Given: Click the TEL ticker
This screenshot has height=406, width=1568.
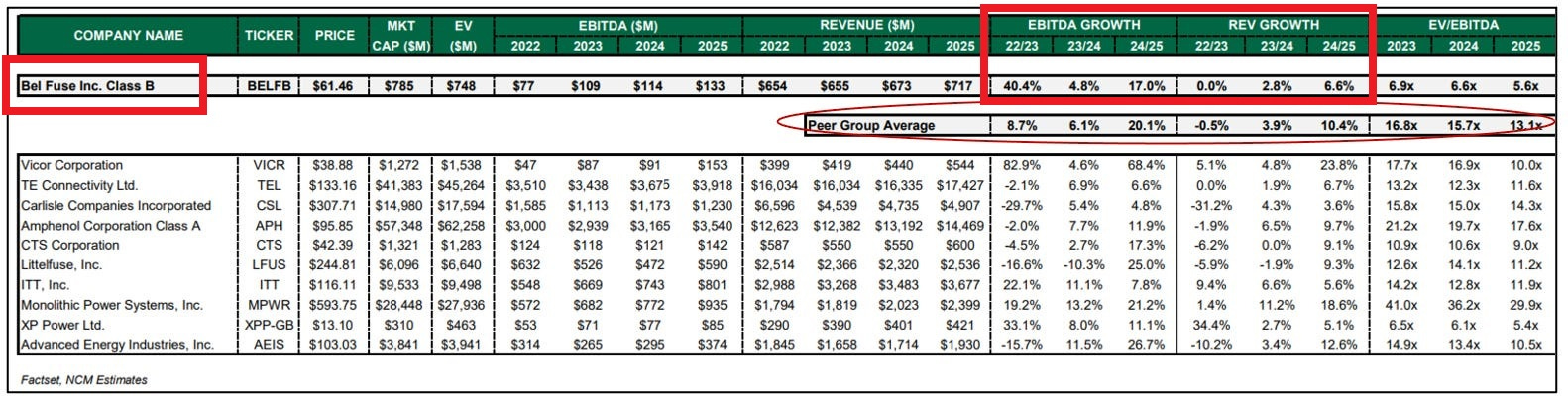Looking at the screenshot, I should (x=269, y=185).
